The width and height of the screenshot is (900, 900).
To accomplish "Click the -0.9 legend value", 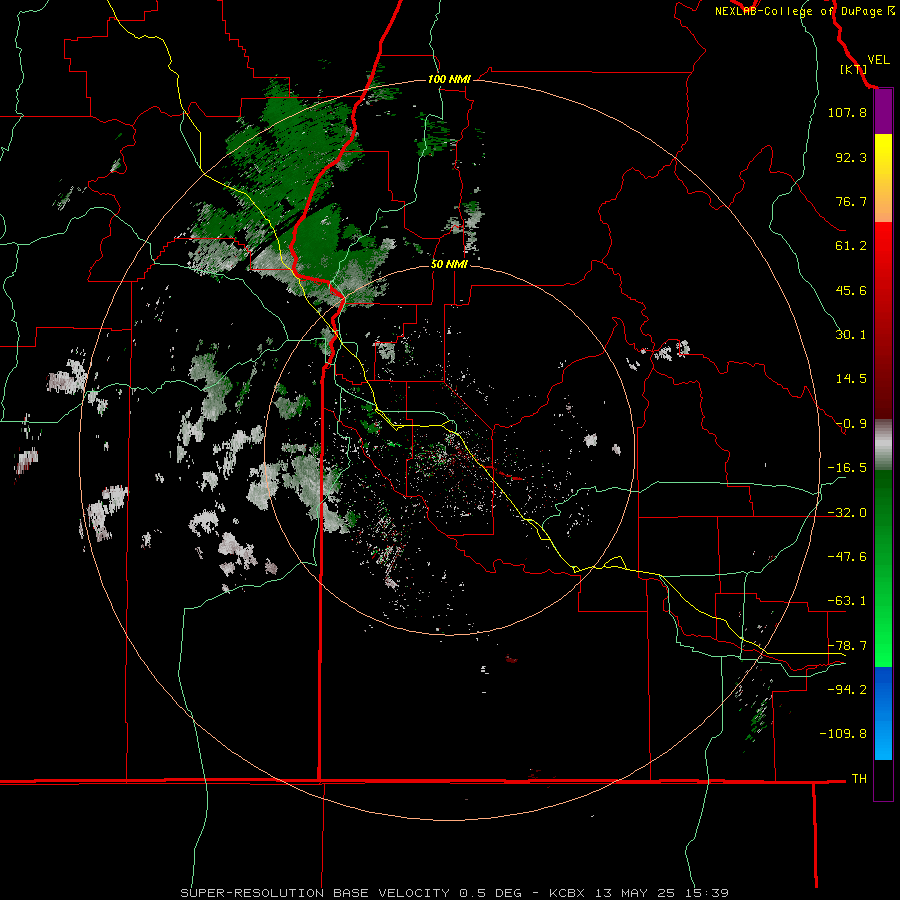I will click(x=851, y=424).
